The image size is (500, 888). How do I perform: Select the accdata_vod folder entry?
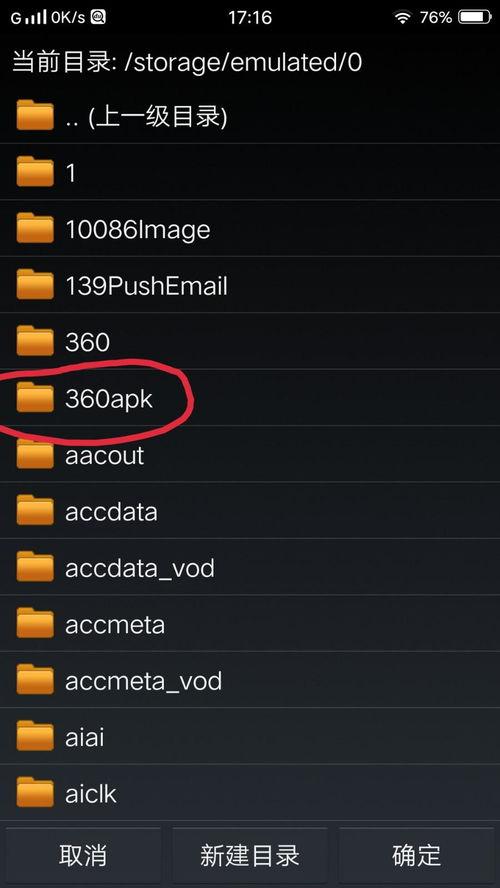[250, 567]
